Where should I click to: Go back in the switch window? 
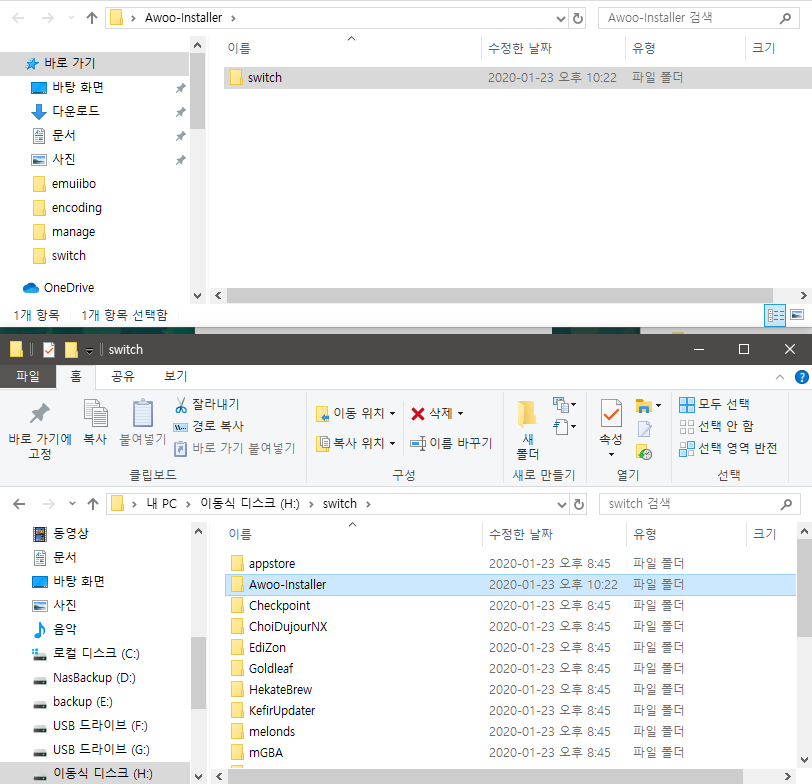(x=19, y=504)
